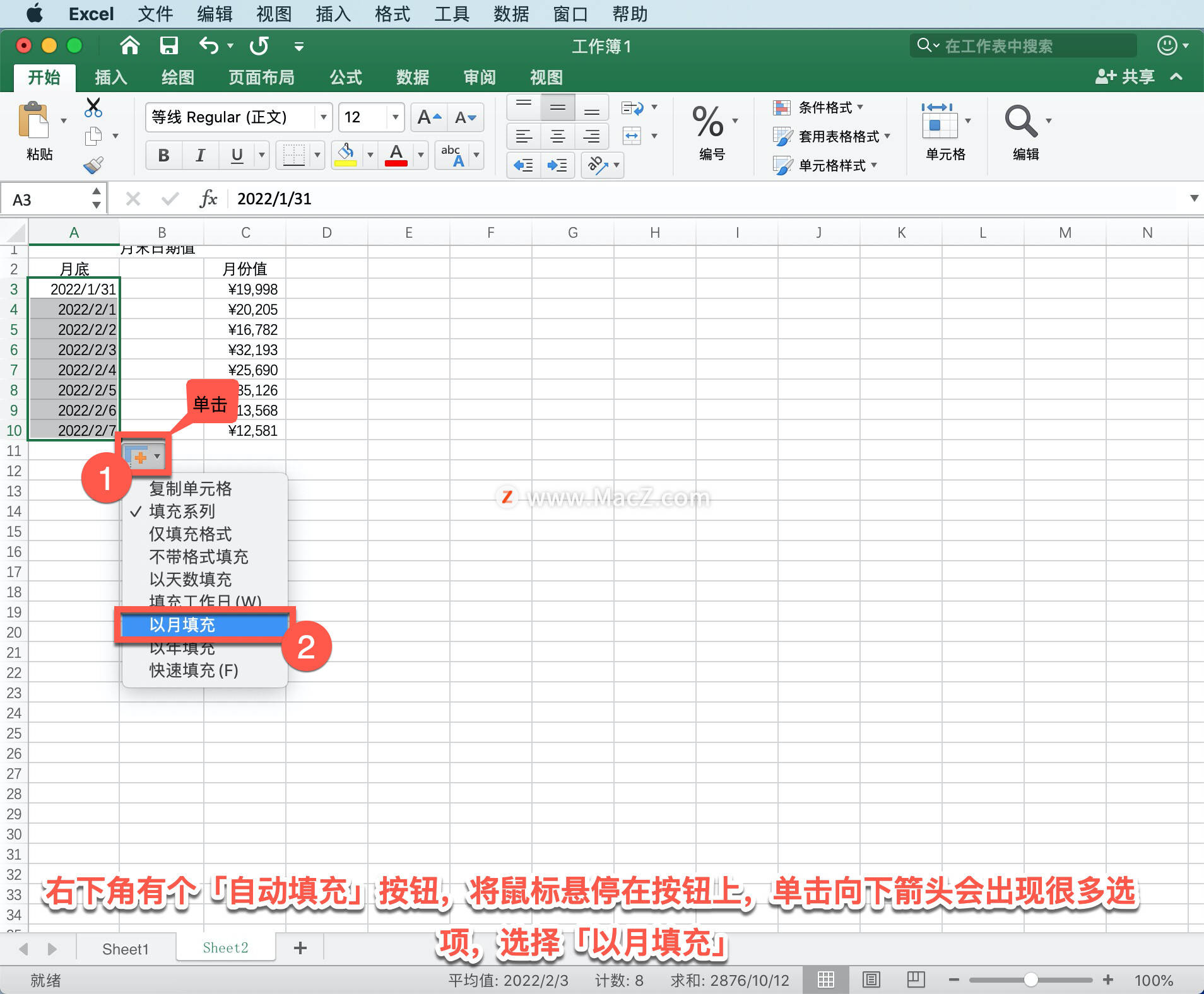The height and width of the screenshot is (994, 1204).
Task: Click the zoom slider near 100%
Action: [1030, 979]
